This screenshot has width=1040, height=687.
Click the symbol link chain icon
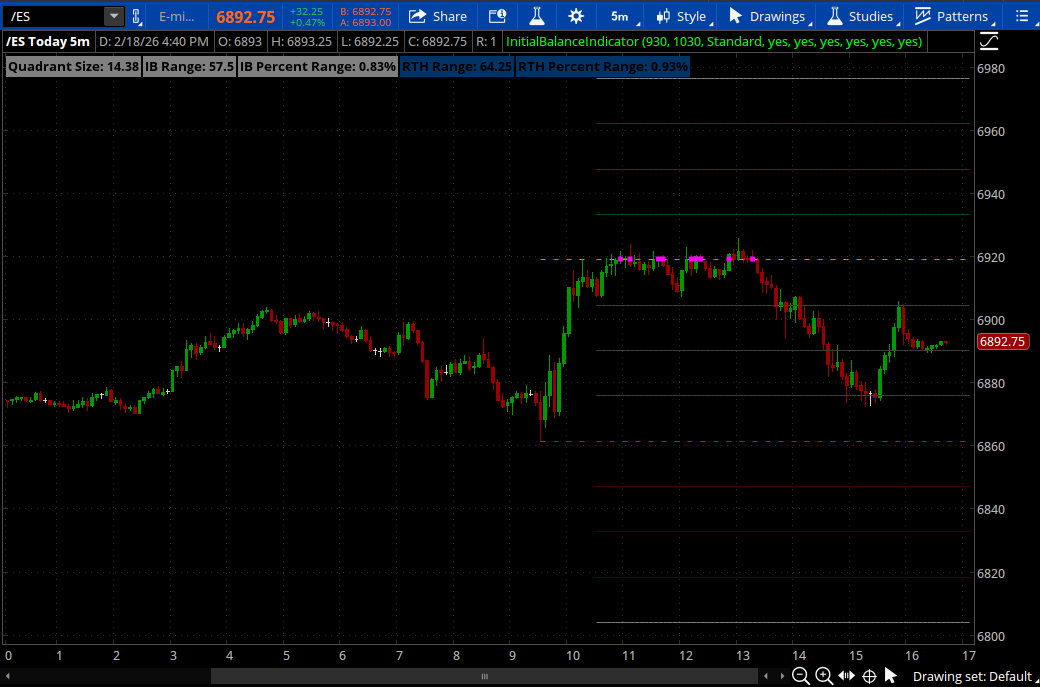pyautogui.click(x=137, y=16)
